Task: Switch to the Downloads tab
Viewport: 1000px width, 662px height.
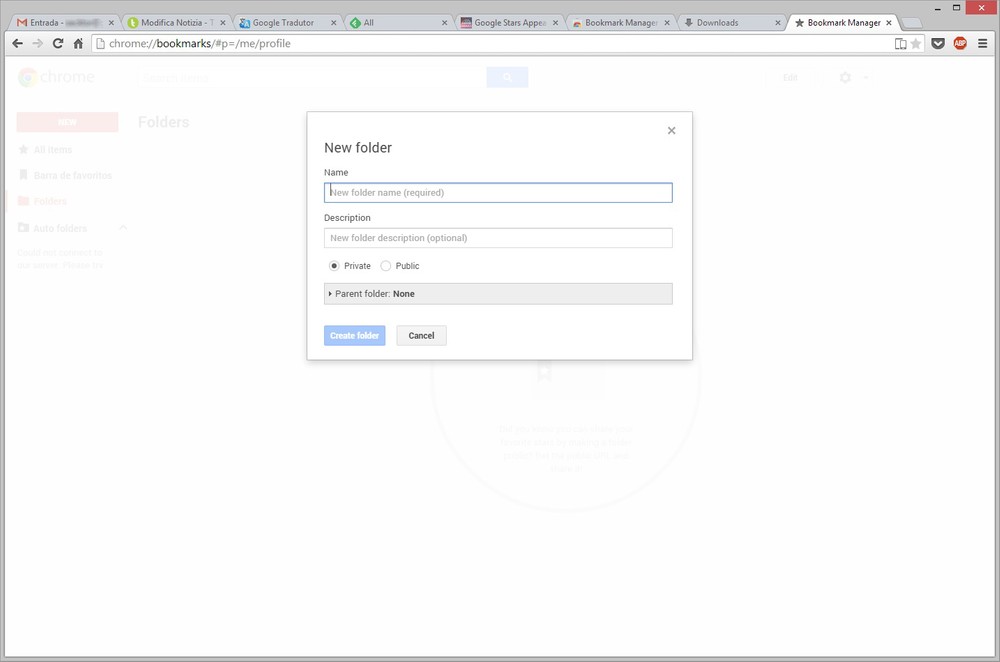Action: click(x=725, y=22)
